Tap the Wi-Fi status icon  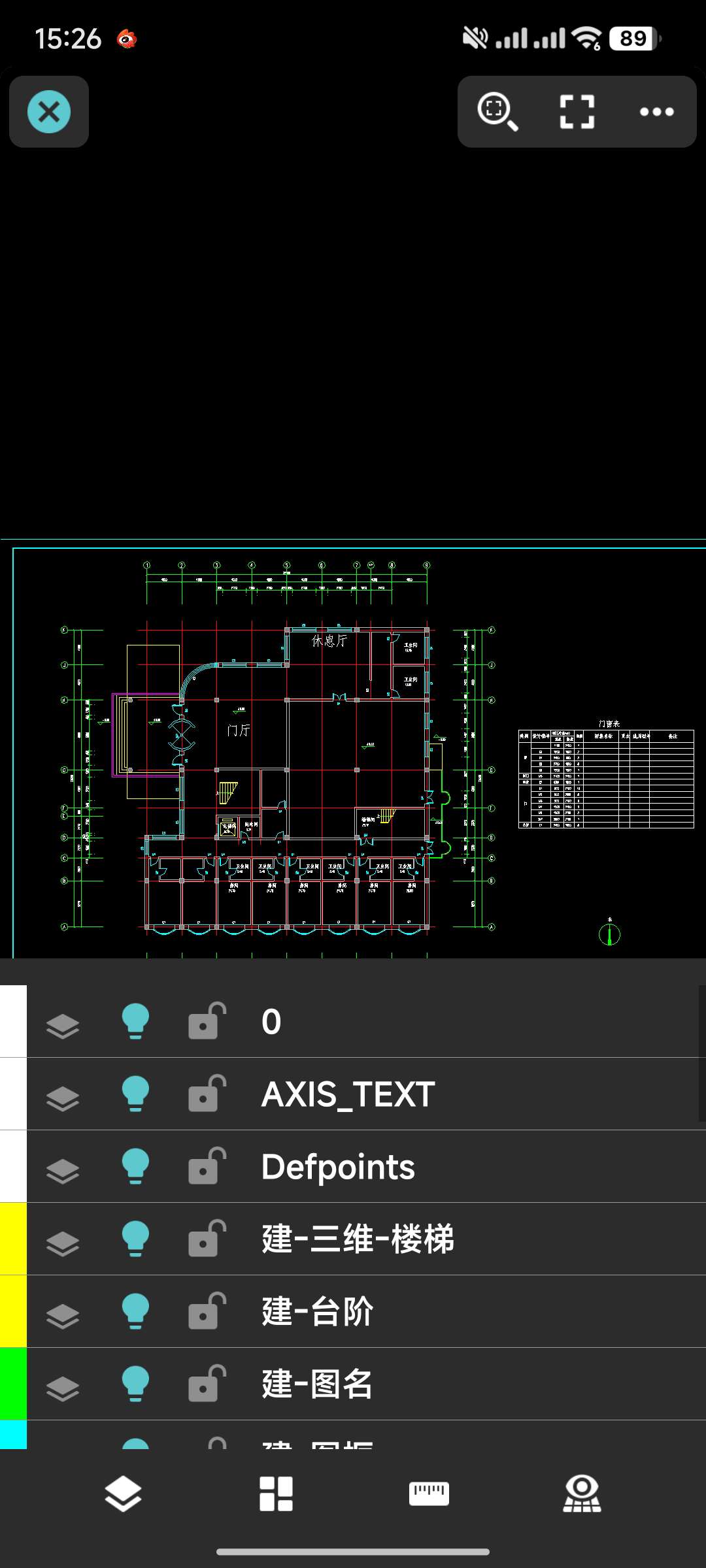[587, 39]
